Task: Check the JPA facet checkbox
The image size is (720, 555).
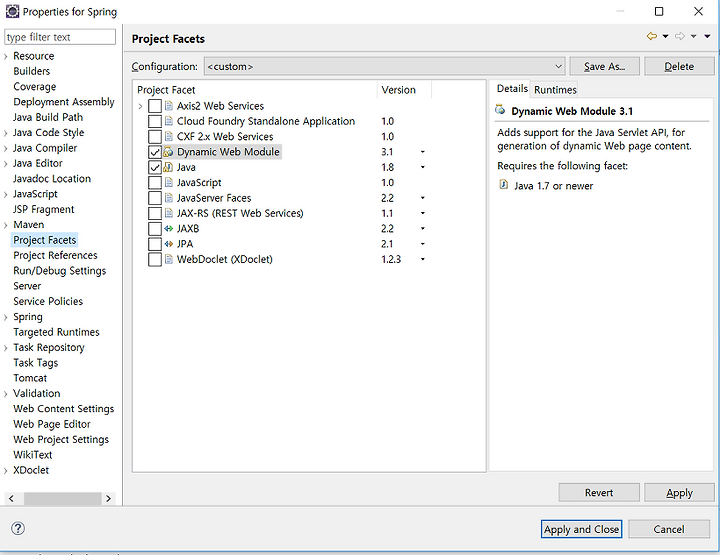Action: click(155, 244)
